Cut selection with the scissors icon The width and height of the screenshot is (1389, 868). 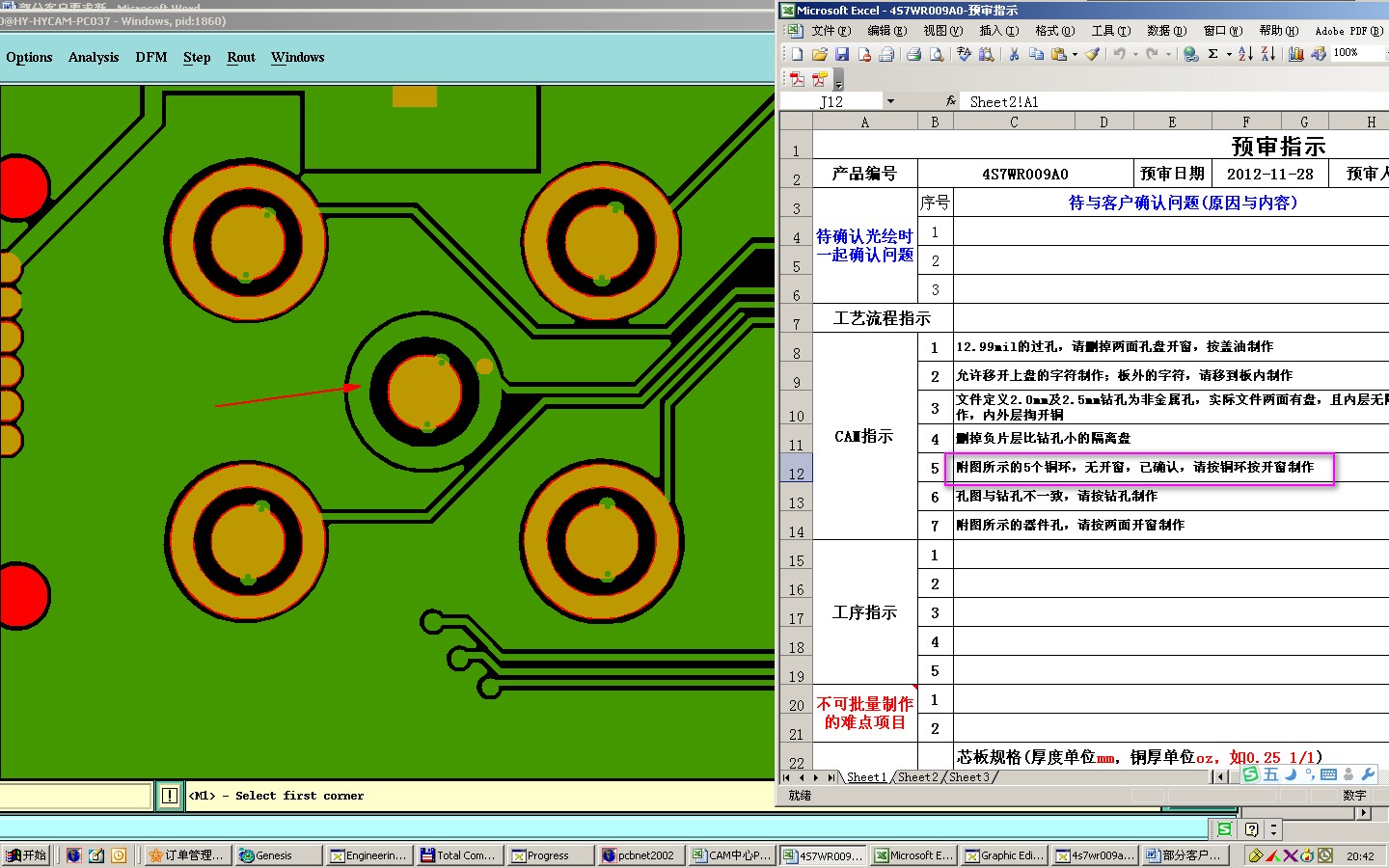(x=1014, y=54)
